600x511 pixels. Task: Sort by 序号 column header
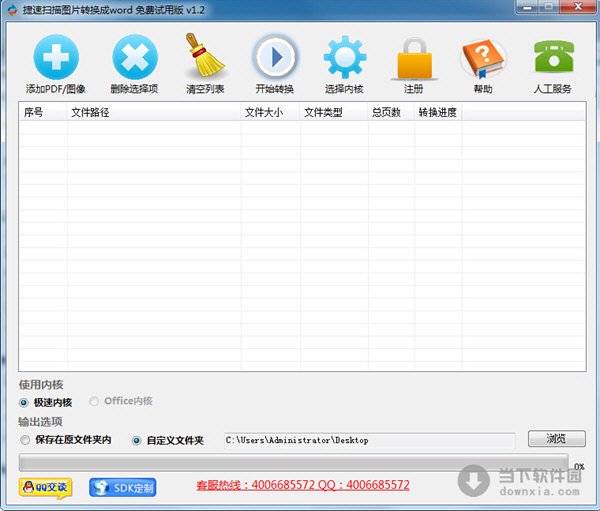pos(43,112)
